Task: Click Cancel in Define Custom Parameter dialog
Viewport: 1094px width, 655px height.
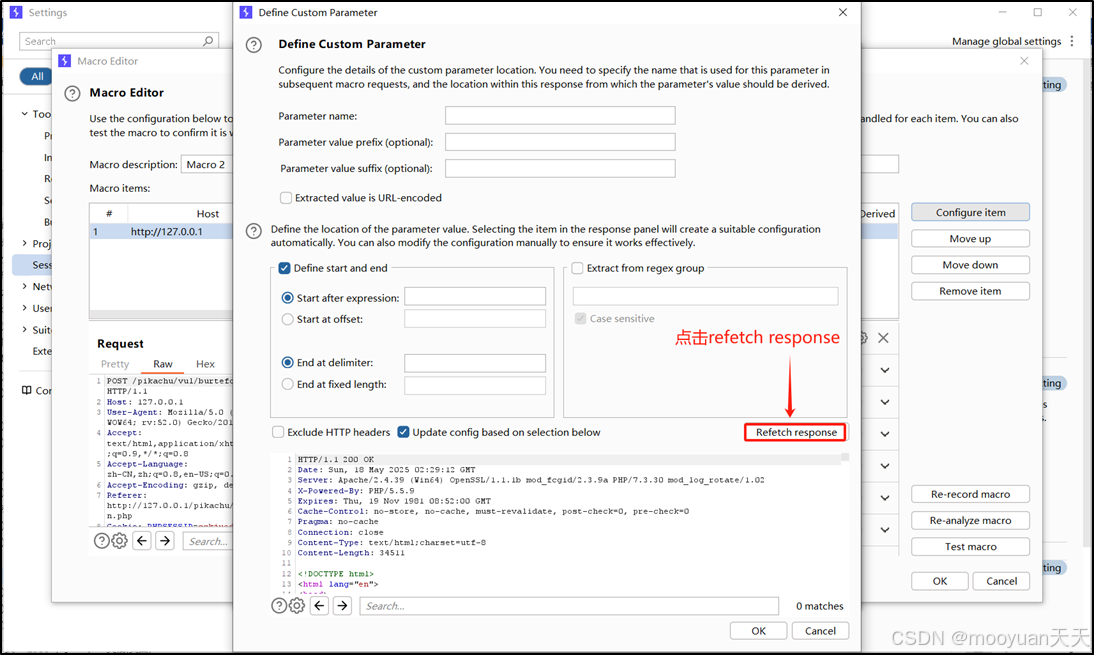Action: [820, 631]
